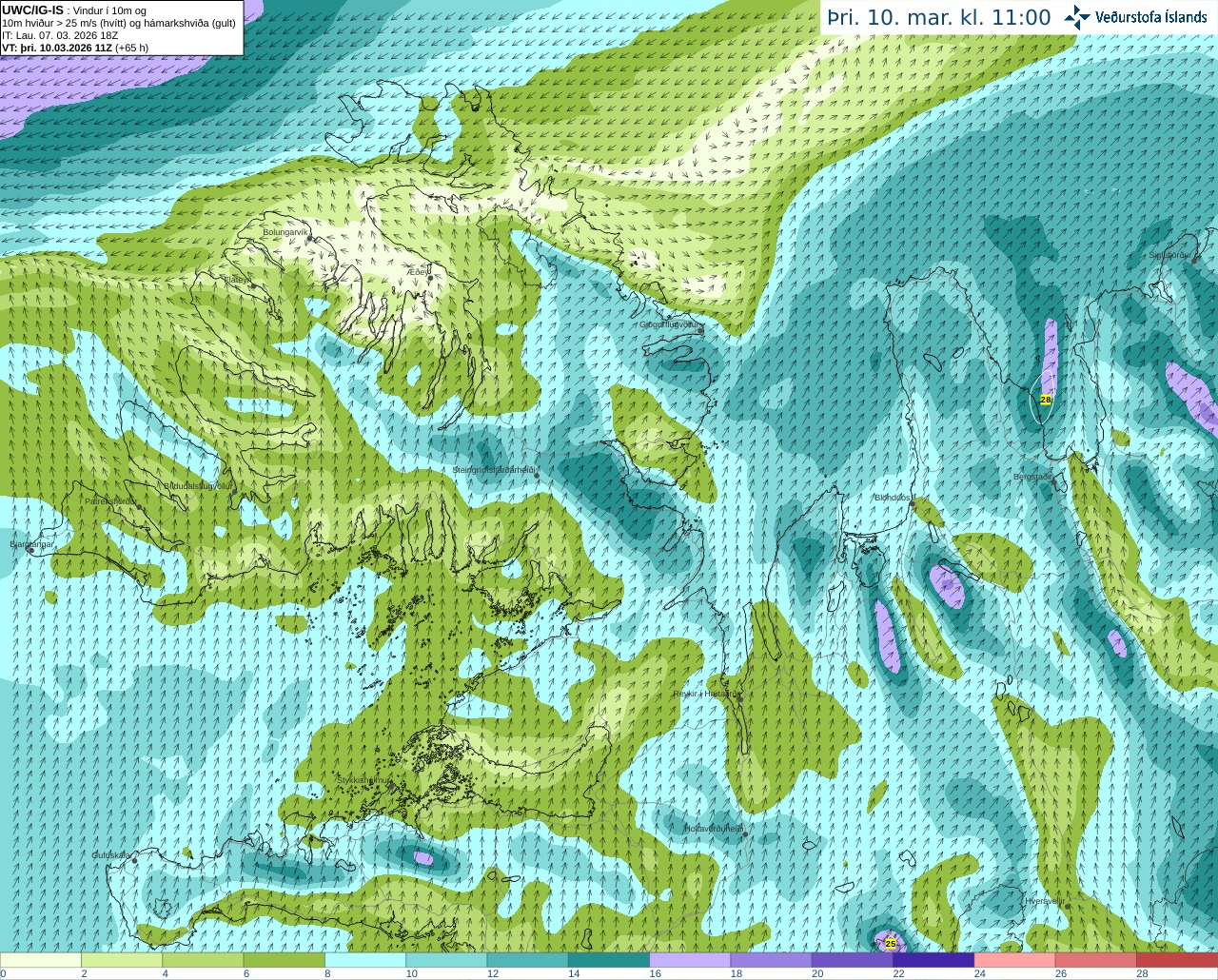Select the 0–2 m/s legend color
Viewport: 1218px width, 980px height.
pyautogui.click(x=41, y=960)
